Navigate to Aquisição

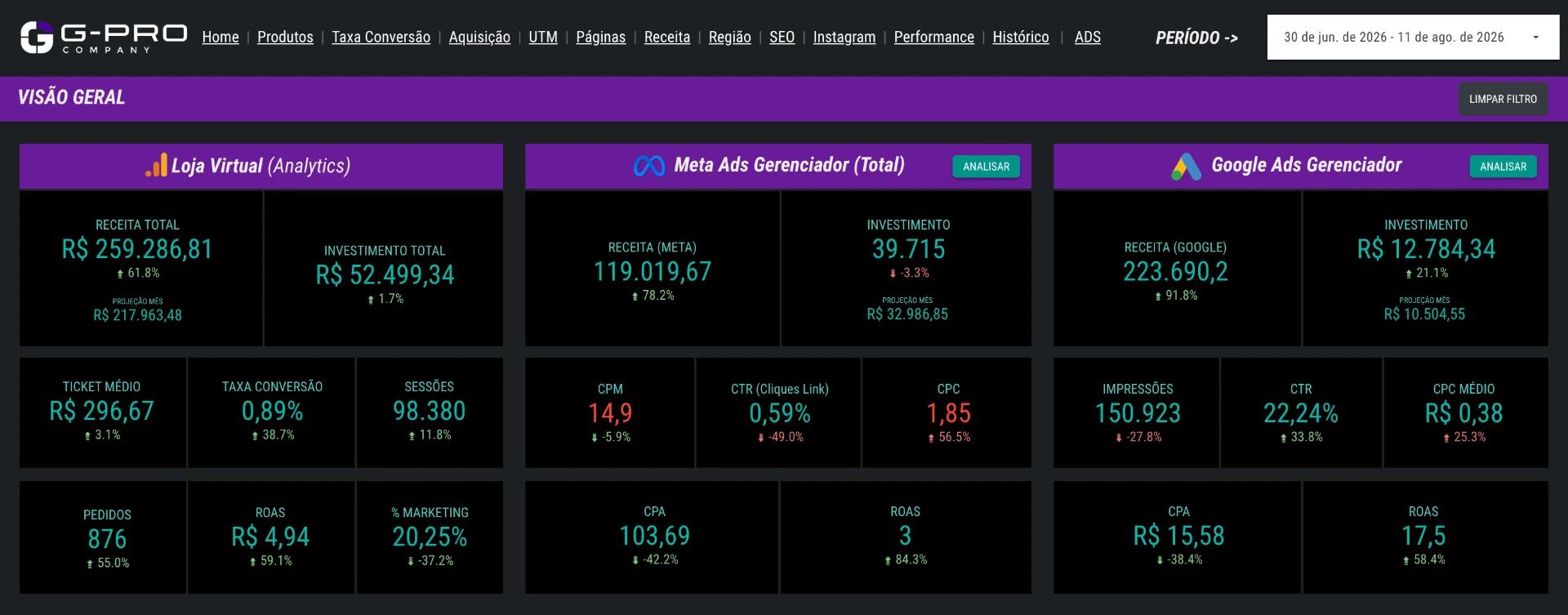pos(479,37)
